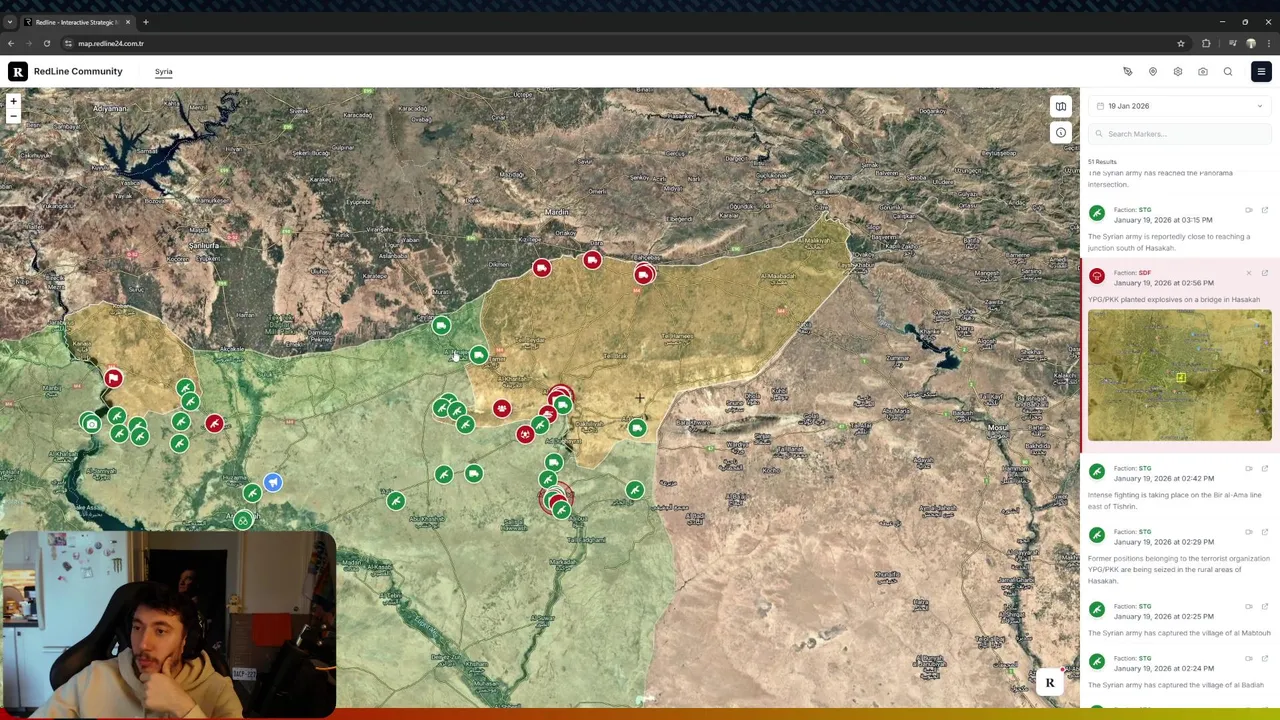Play video for 02:29 PM STG entry
The image size is (1280, 720).
point(1248,532)
